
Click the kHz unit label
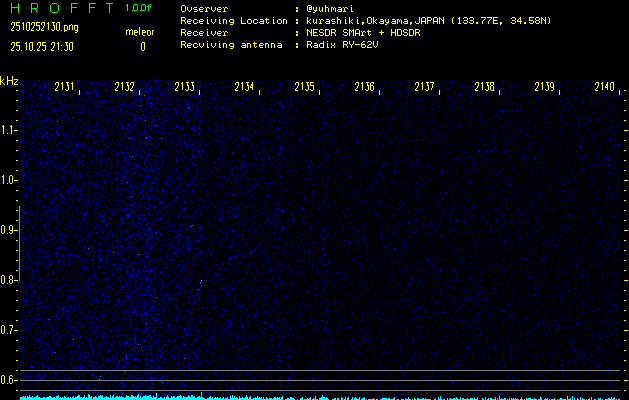(x=9, y=81)
